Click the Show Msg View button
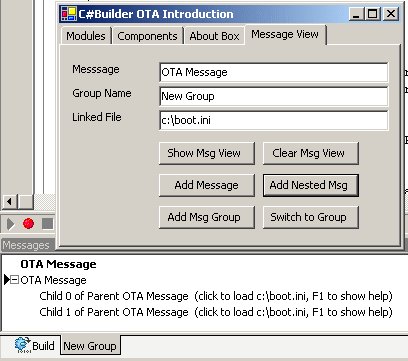This screenshot has height=361, width=408. coord(207,153)
